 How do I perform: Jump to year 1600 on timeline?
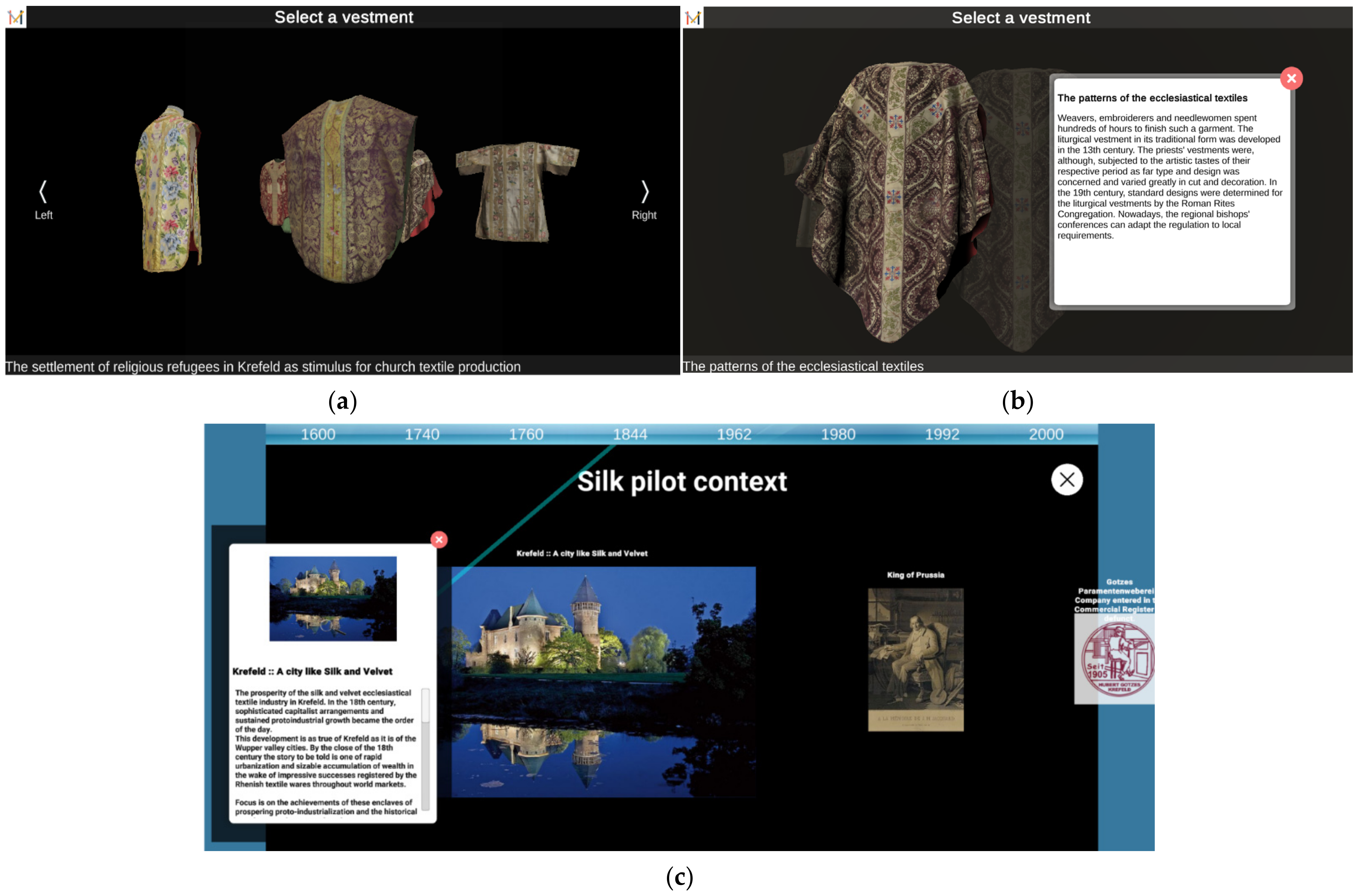click(x=318, y=434)
